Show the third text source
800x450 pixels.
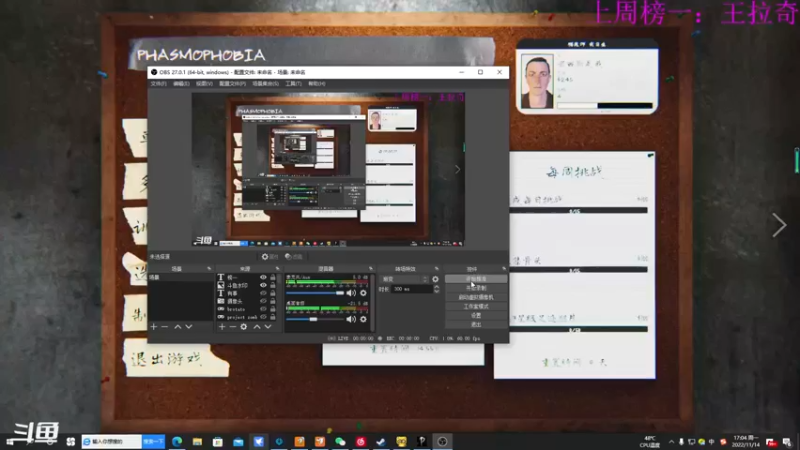click(x=263, y=293)
